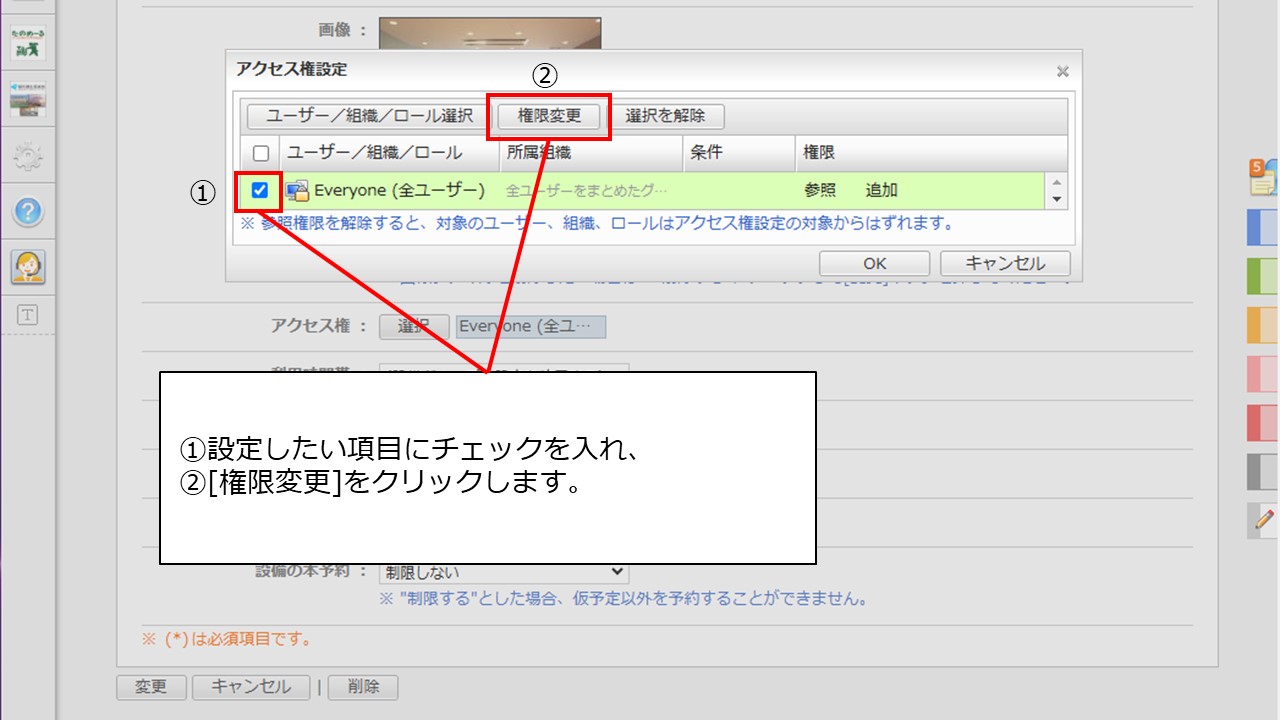The height and width of the screenshot is (720, 1280).
Task: Click the 選択を解除 button
Action: [665, 116]
